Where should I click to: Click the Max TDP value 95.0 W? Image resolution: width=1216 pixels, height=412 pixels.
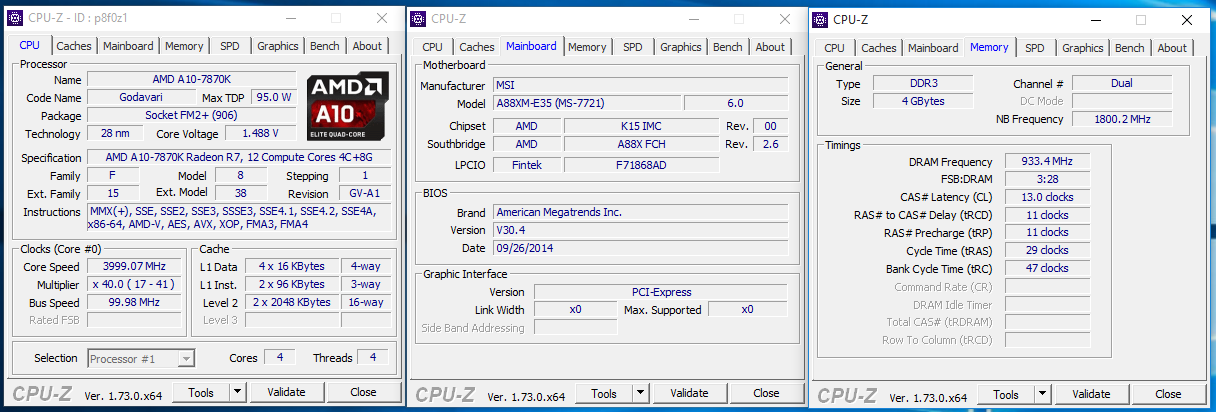coord(273,98)
